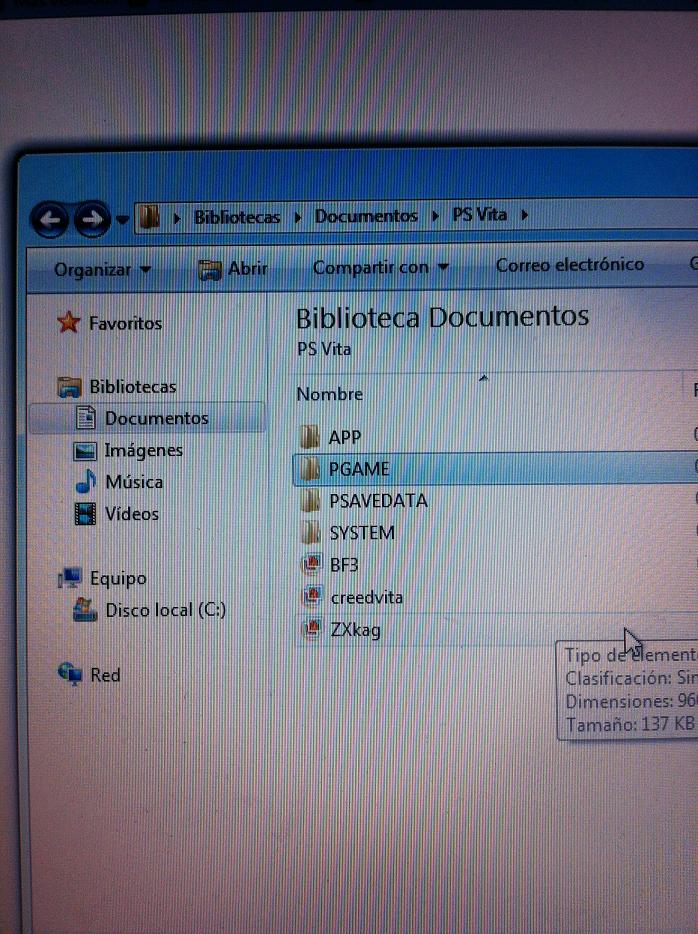Click the Favoritos star icon
This screenshot has height=934, width=698.
(x=69, y=322)
